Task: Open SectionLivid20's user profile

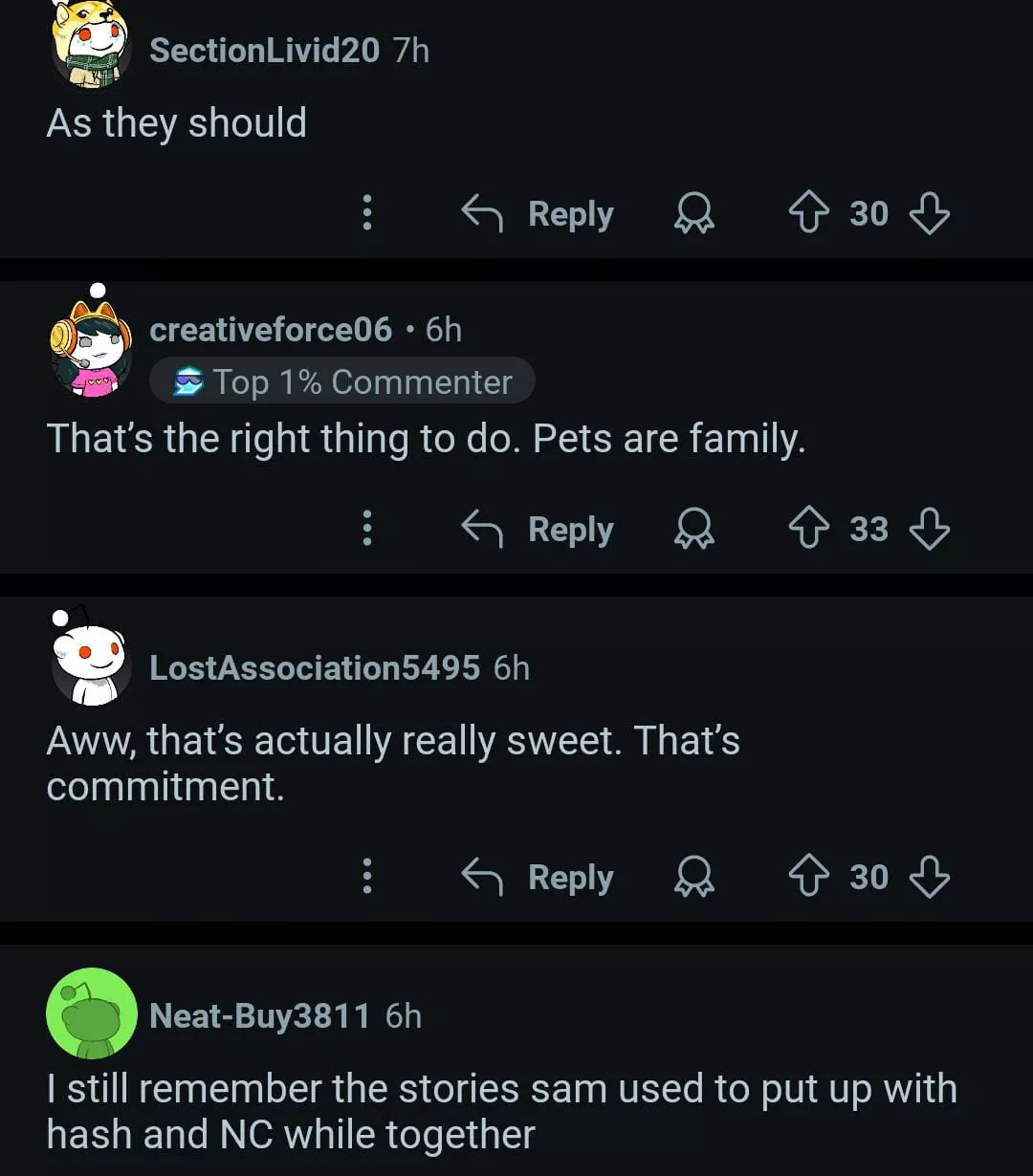Action: (x=264, y=51)
